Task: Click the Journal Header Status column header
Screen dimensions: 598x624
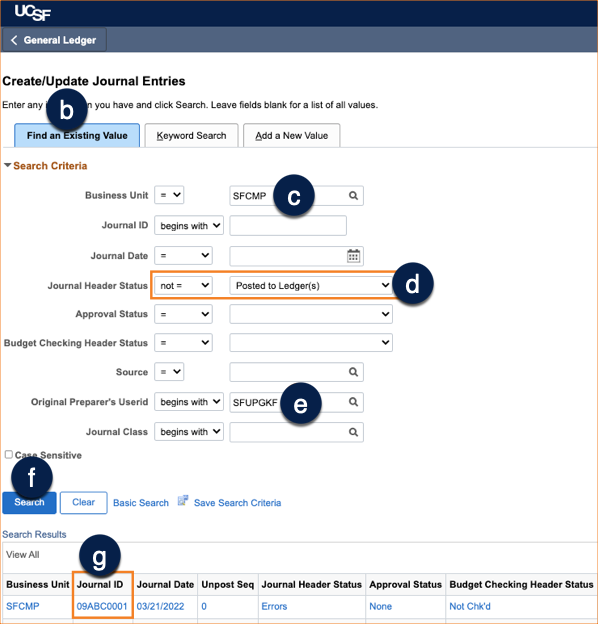Action: click(x=312, y=585)
